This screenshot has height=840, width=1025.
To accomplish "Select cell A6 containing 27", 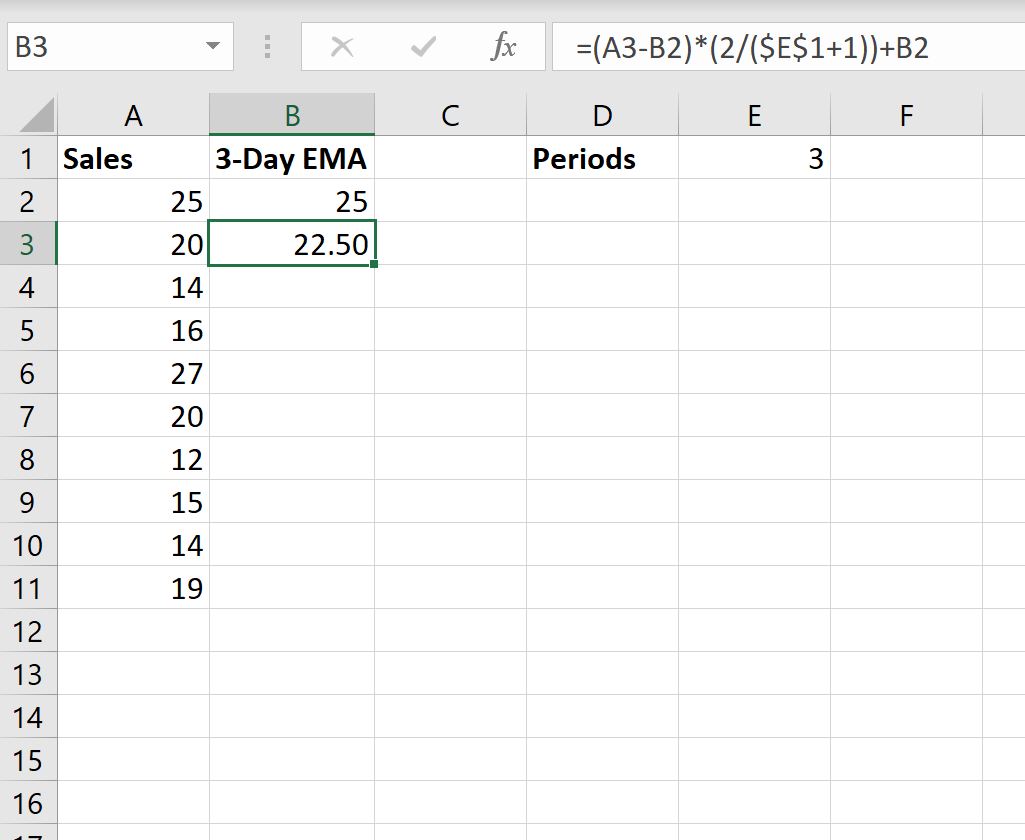I will click(x=133, y=373).
